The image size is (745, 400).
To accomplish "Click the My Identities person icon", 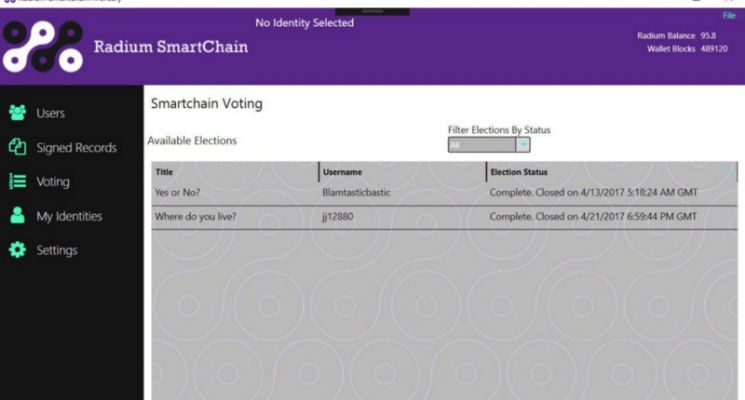I will (x=17, y=215).
